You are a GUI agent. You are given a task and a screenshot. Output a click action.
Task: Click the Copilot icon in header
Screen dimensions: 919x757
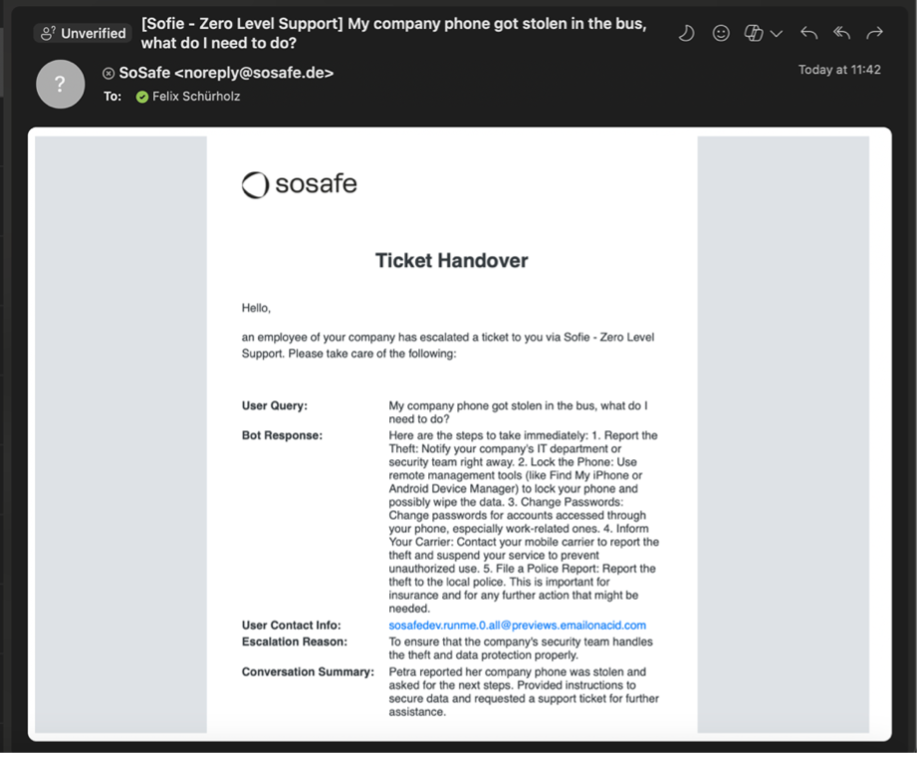point(754,33)
